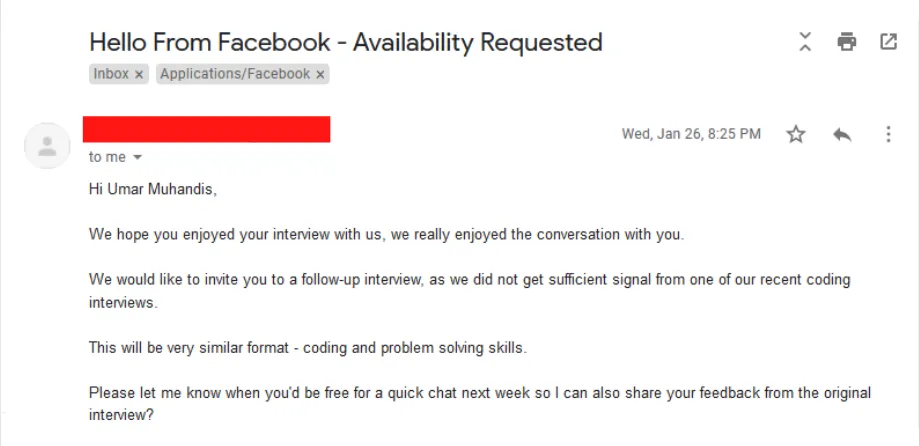Click the "Hi Umar Muhandis" greeting line

click(x=153, y=190)
